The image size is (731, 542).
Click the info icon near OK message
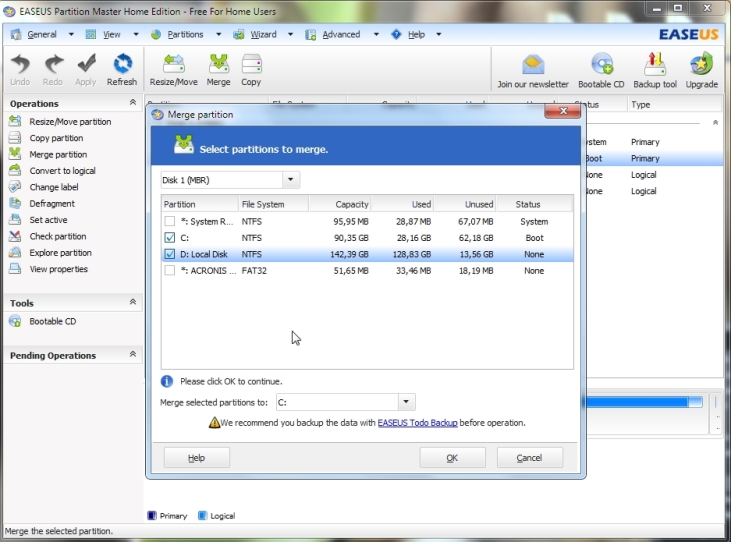(x=166, y=381)
